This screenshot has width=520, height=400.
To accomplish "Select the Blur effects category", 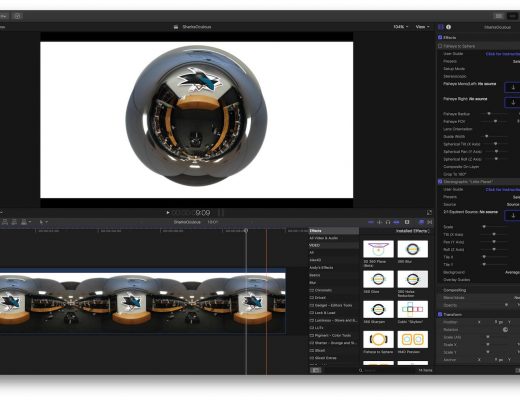I will (313, 283).
